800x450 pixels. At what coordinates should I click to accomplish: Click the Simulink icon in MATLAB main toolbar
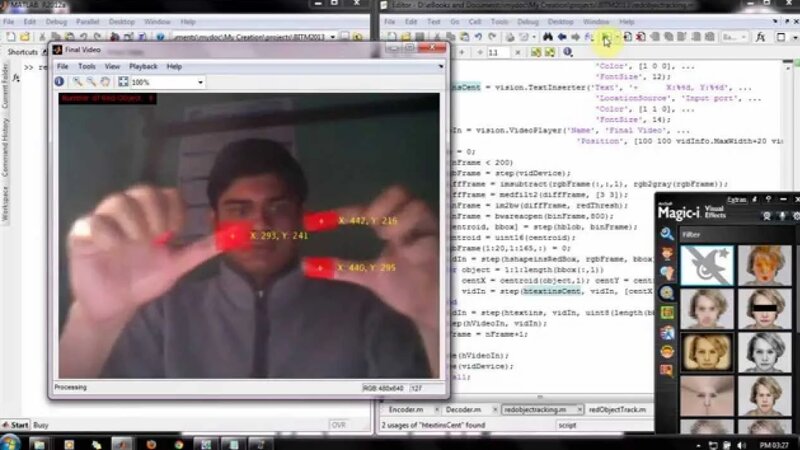115,37
